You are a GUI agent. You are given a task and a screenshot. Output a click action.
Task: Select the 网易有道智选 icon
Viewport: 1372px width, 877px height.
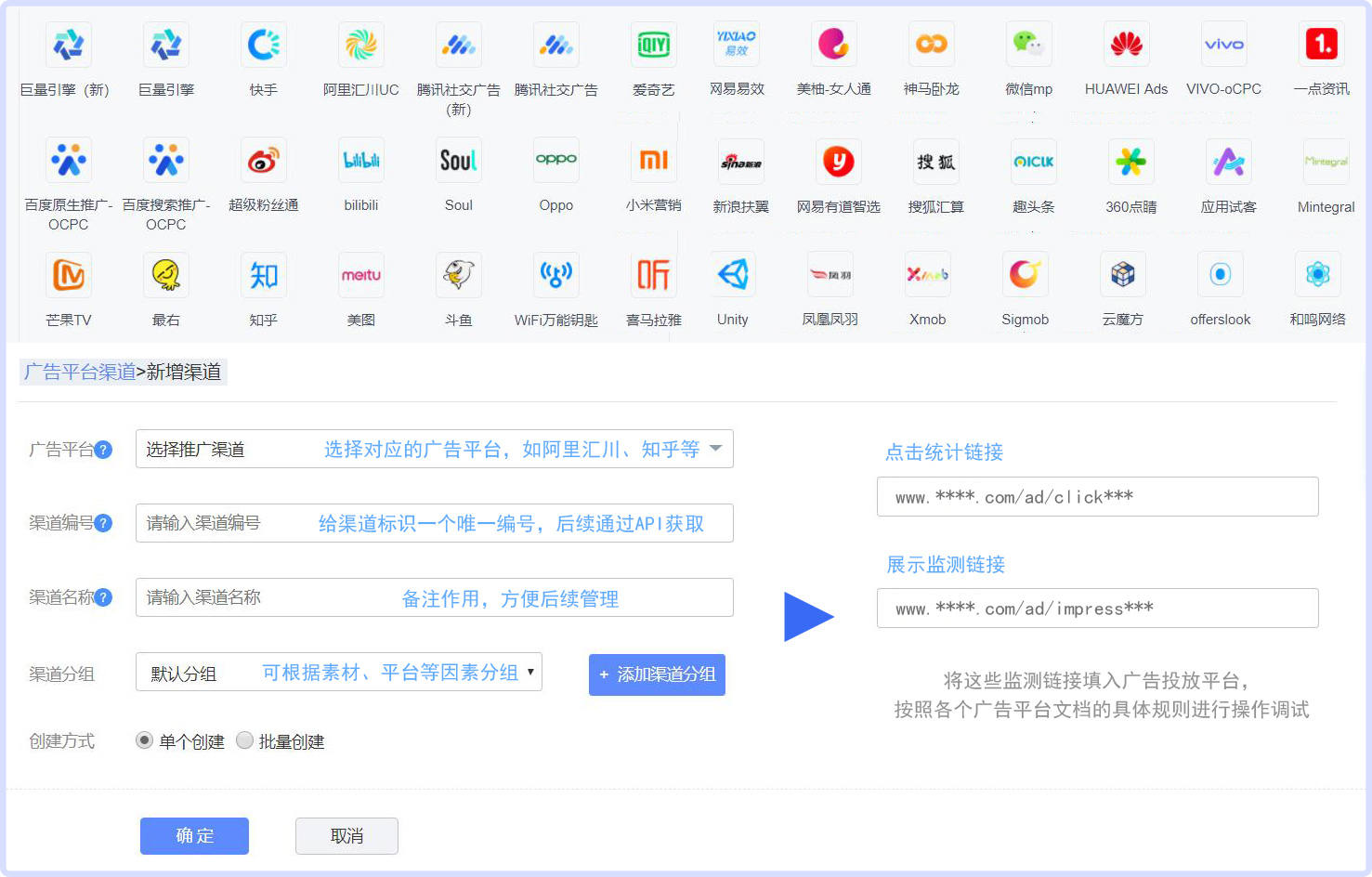839,162
